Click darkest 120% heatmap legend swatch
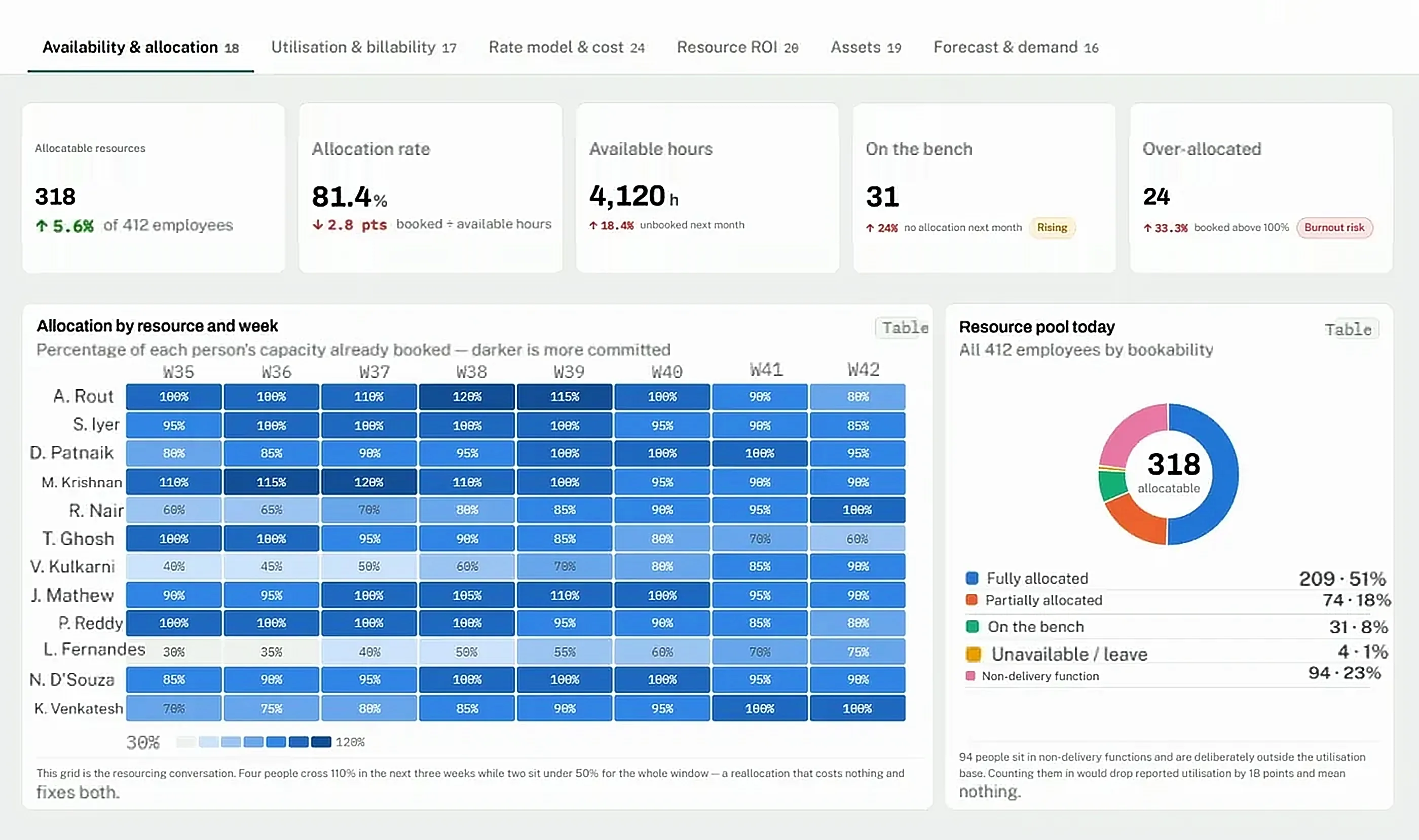Viewport: 1419px width, 840px height. point(321,742)
